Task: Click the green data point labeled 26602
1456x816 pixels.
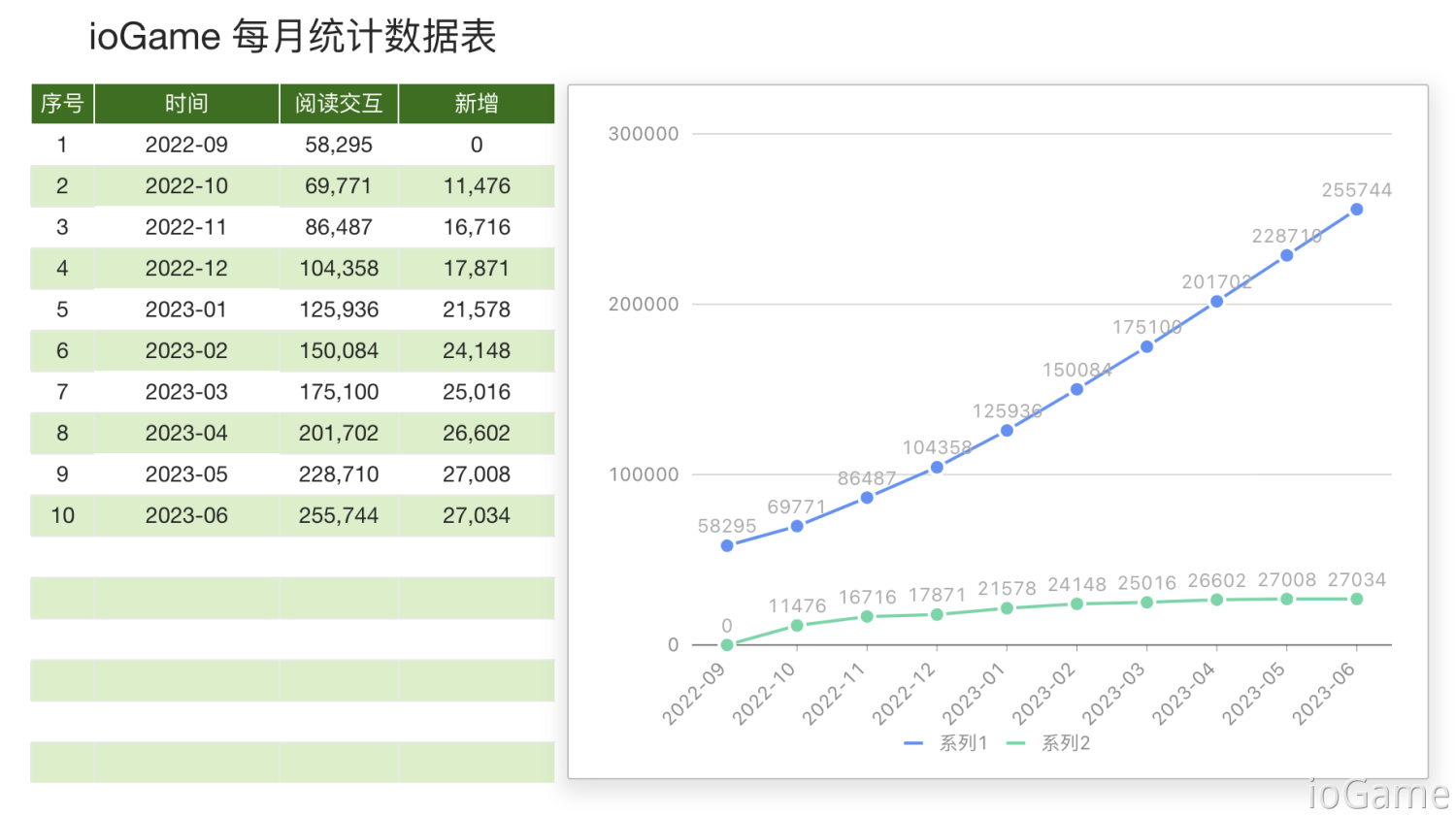Action: [1216, 600]
